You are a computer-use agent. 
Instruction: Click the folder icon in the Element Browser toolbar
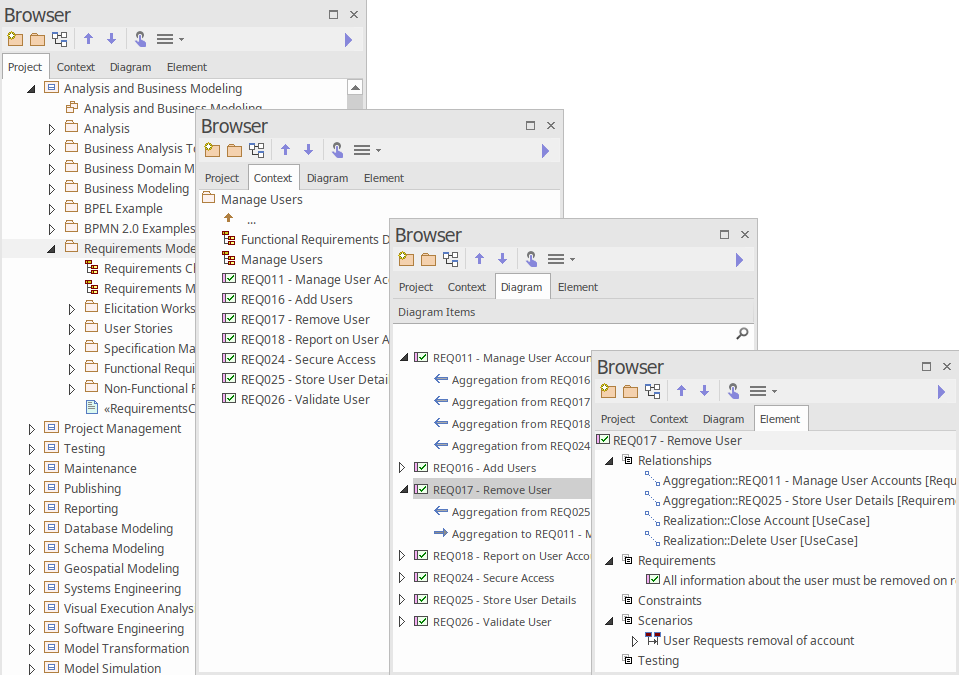pyautogui.click(x=630, y=391)
